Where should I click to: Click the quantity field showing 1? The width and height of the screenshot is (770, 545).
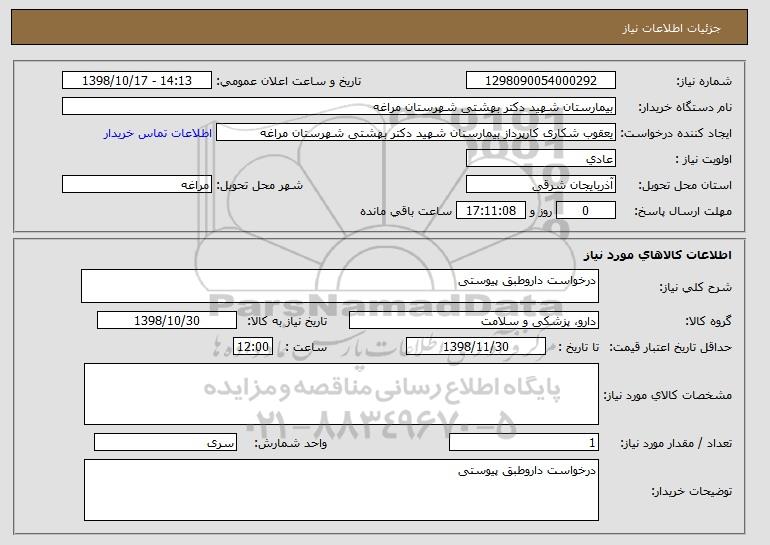[524, 442]
